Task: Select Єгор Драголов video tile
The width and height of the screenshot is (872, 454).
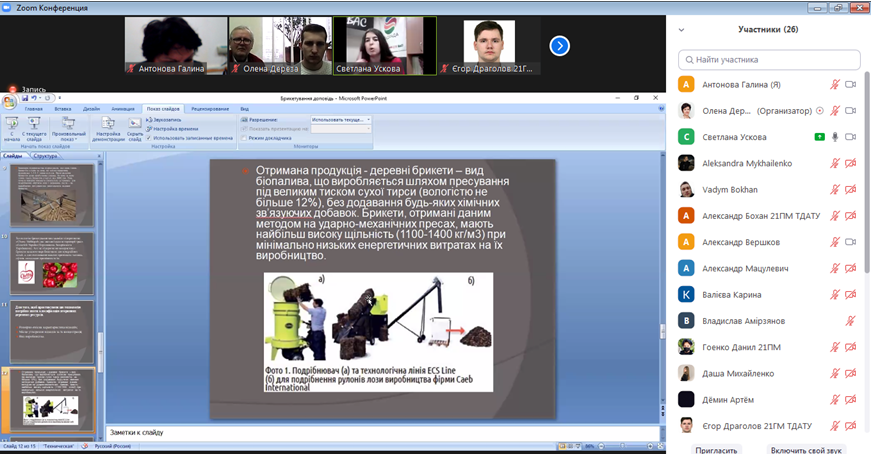Action: click(x=489, y=46)
